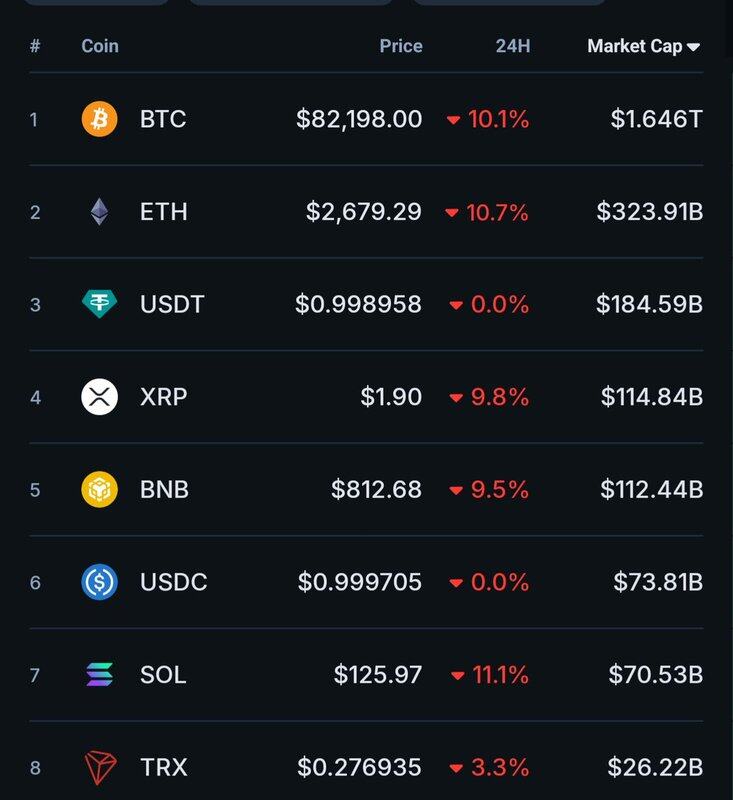Click the Tether USDT icon
The image size is (733, 800).
click(99, 305)
